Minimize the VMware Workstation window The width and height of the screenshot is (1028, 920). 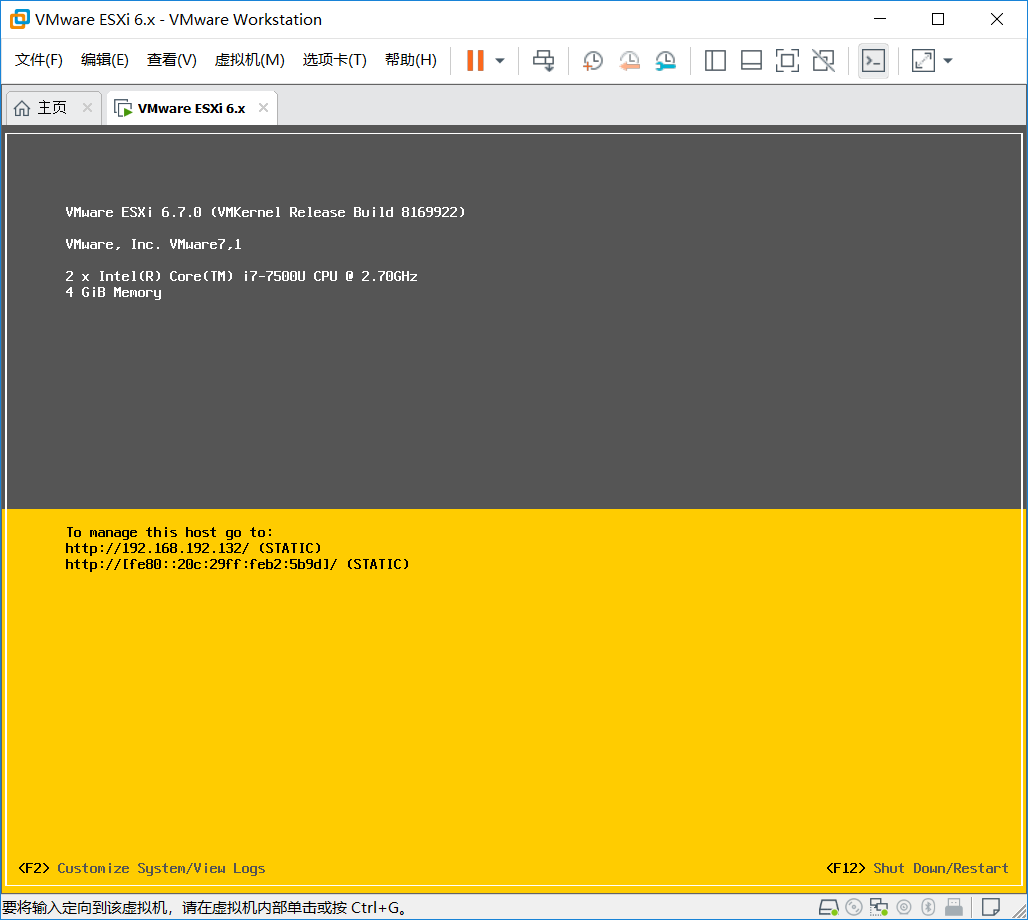[x=880, y=20]
